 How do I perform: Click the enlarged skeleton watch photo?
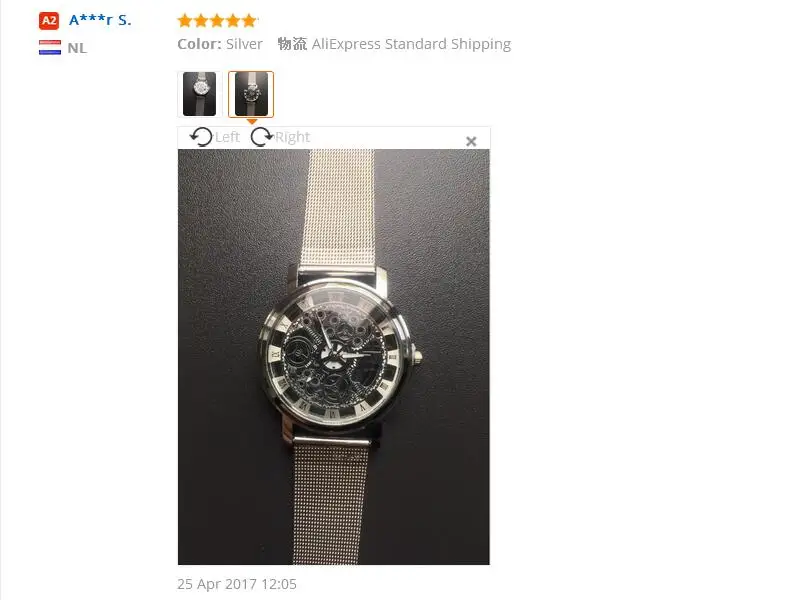click(x=334, y=357)
